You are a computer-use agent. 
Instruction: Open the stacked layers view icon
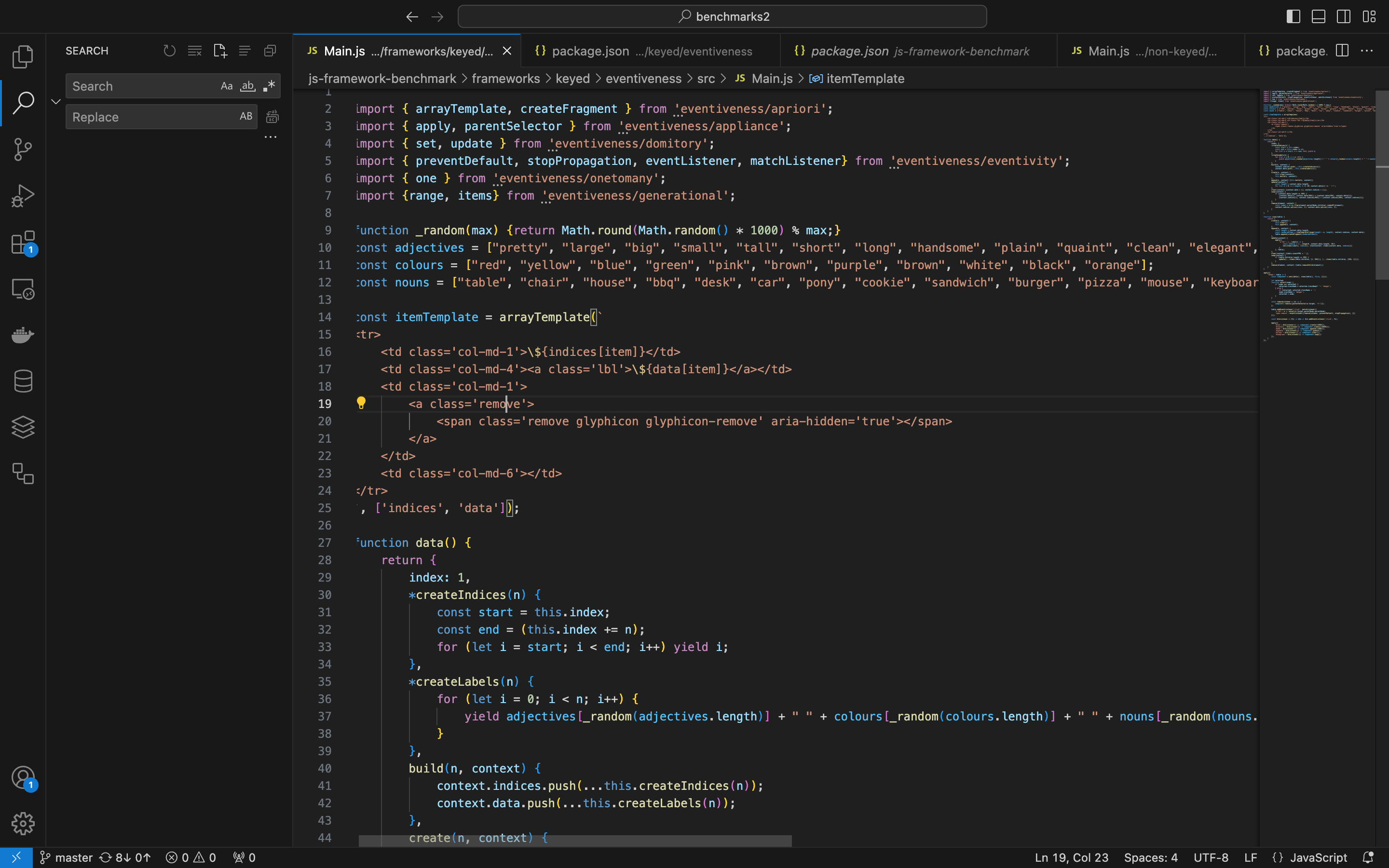23,427
